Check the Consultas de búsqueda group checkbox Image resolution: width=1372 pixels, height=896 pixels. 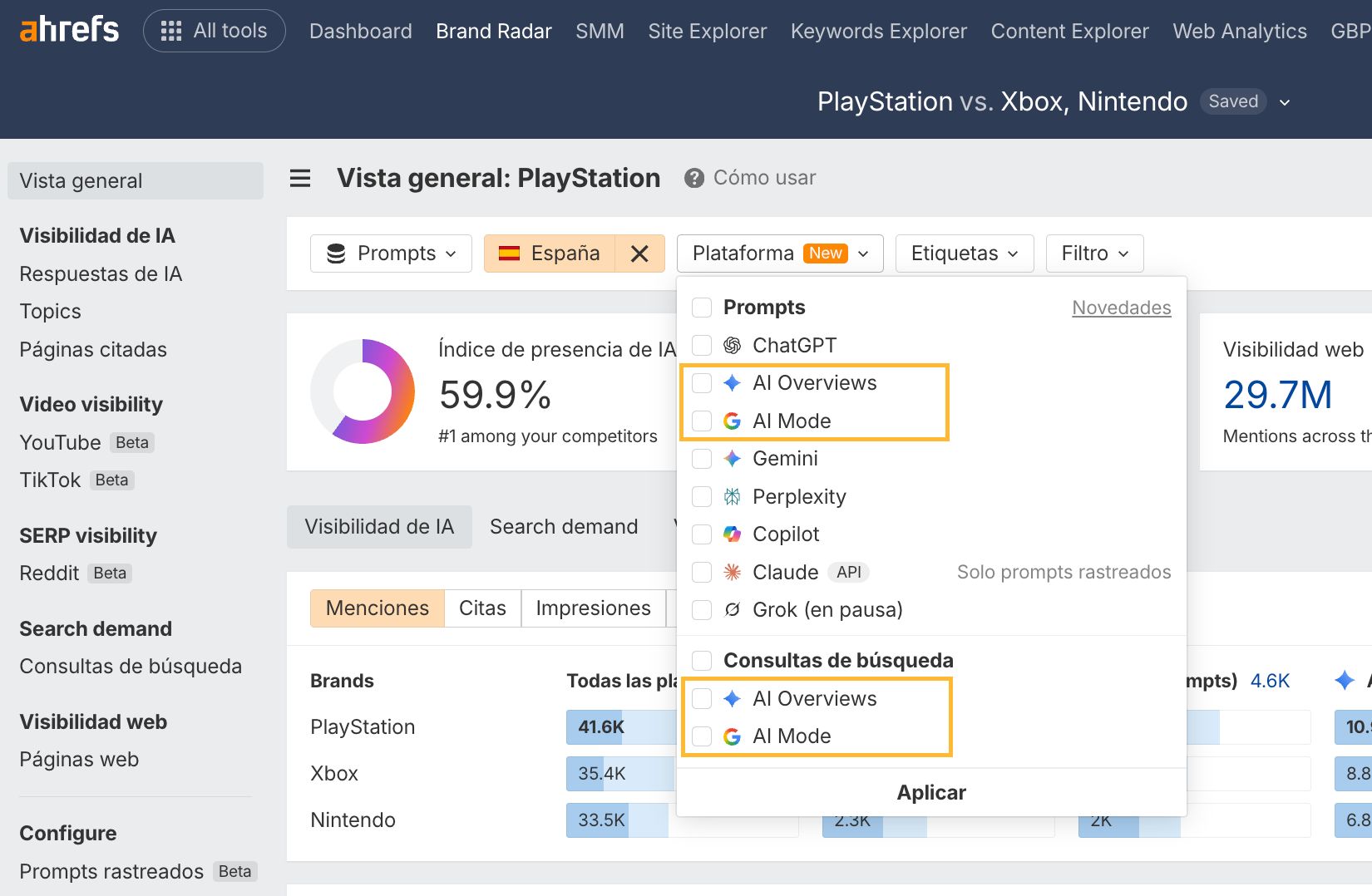pos(702,661)
